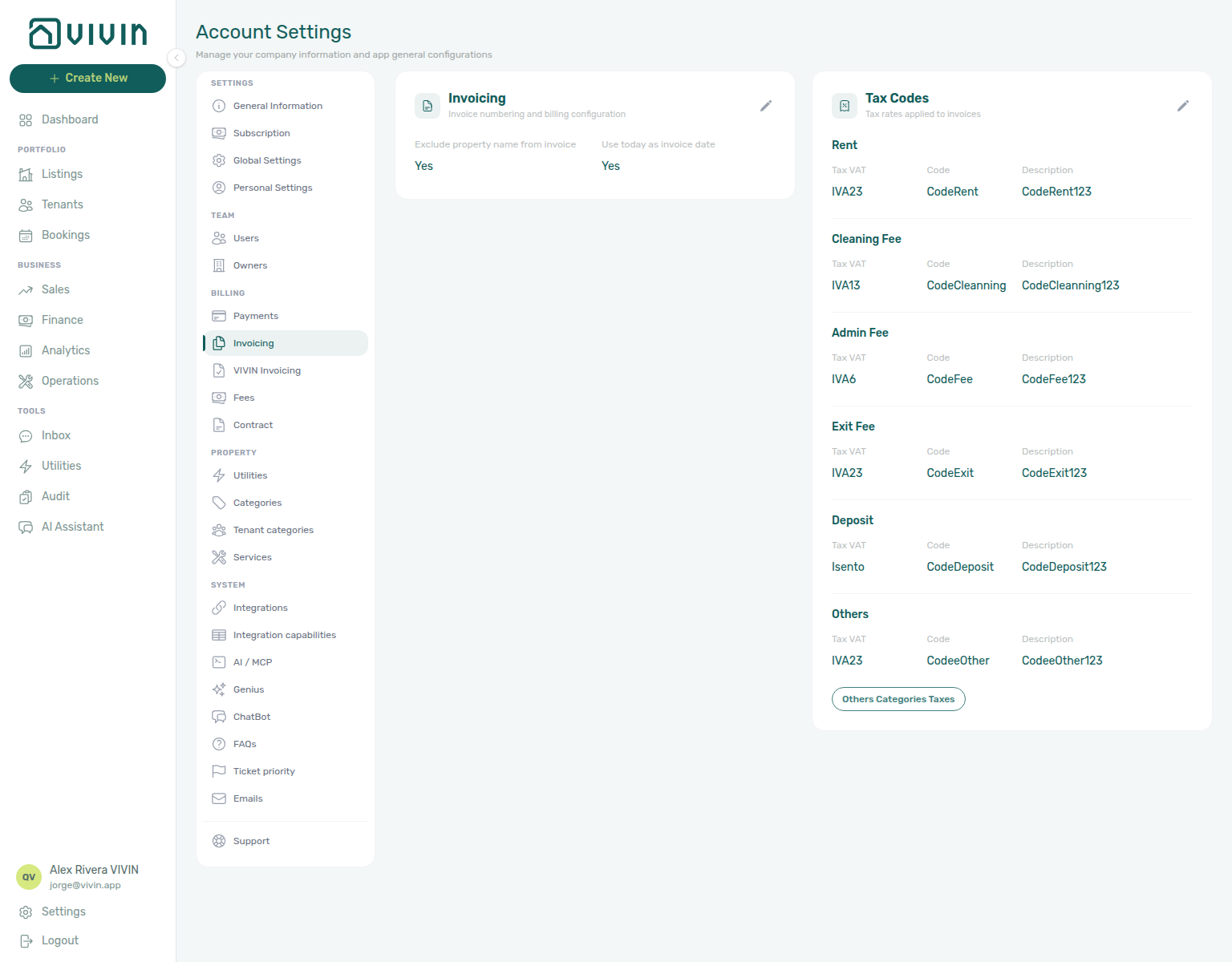Click the Inbox chat bubble icon

pos(26,436)
